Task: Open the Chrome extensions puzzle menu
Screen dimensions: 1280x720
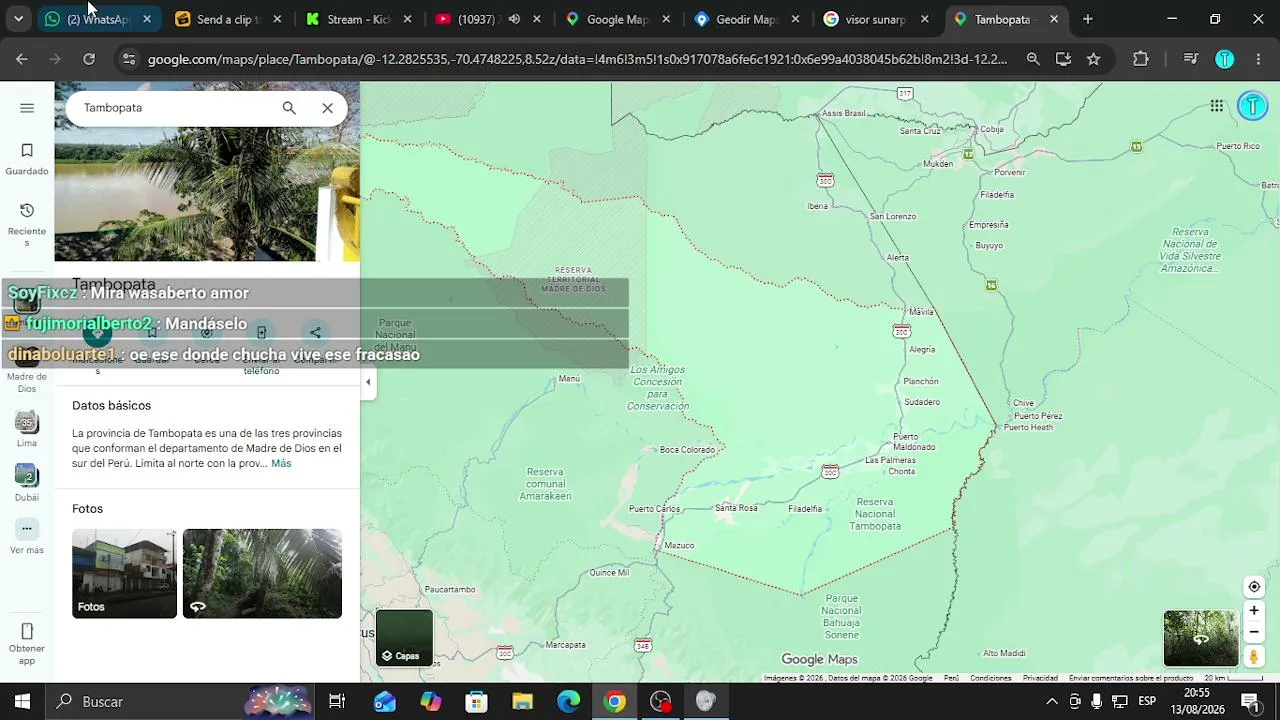Action: (x=1141, y=59)
